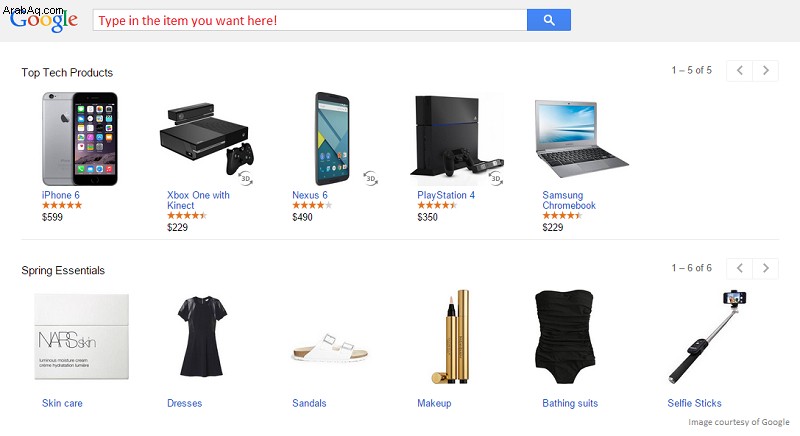Browse the Skin care category
This screenshot has height=436, width=800.
62,403
